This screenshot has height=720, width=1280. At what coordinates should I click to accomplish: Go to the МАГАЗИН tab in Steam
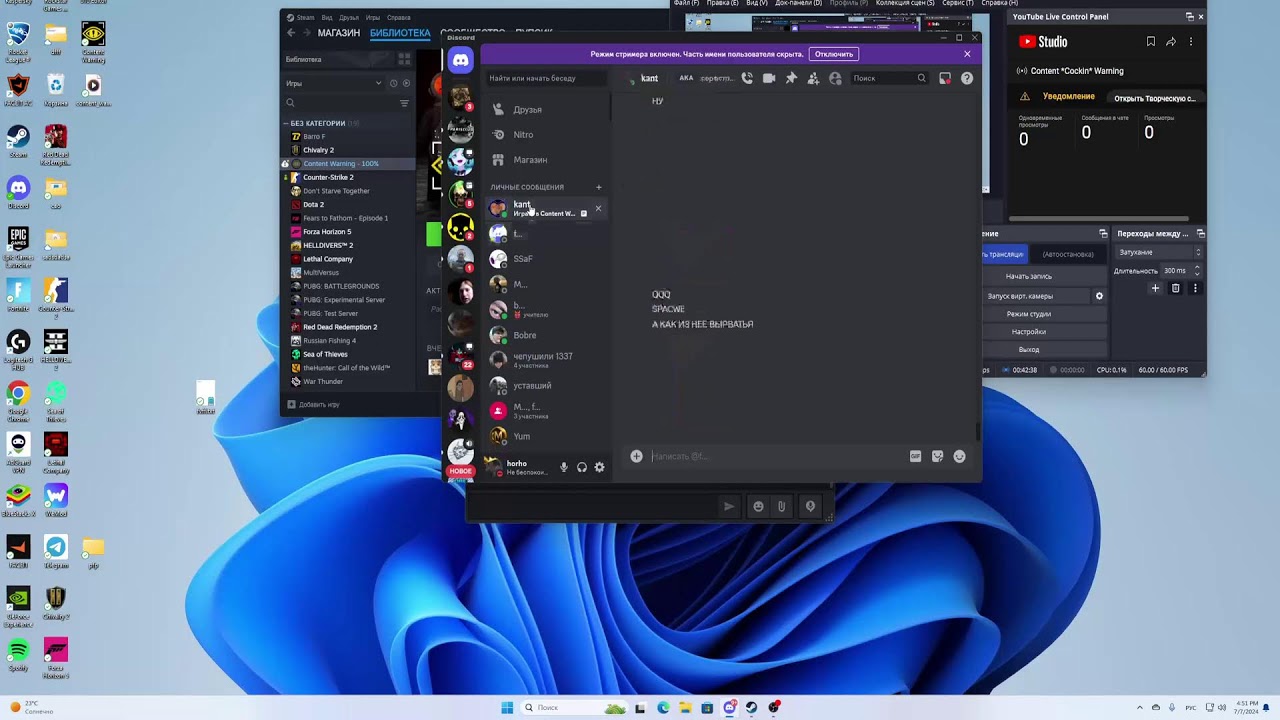pos(338,33)
